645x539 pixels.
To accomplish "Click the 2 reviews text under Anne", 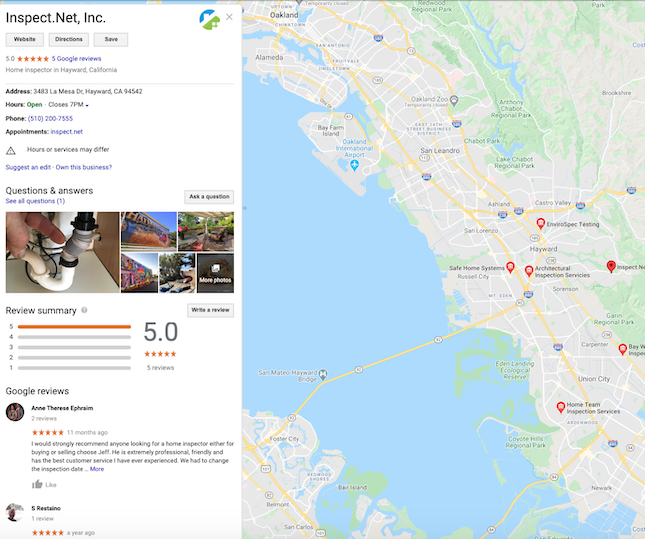I will pyautogui.click(x=44, y=418).
